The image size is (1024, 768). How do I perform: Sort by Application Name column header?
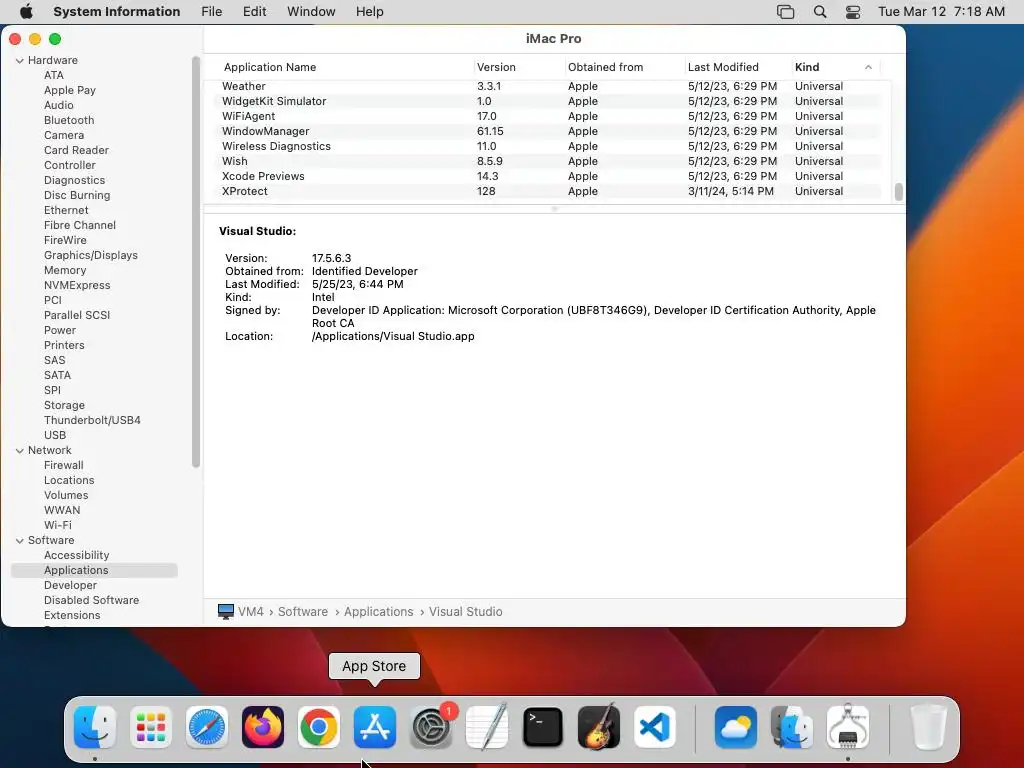(270, 67)
